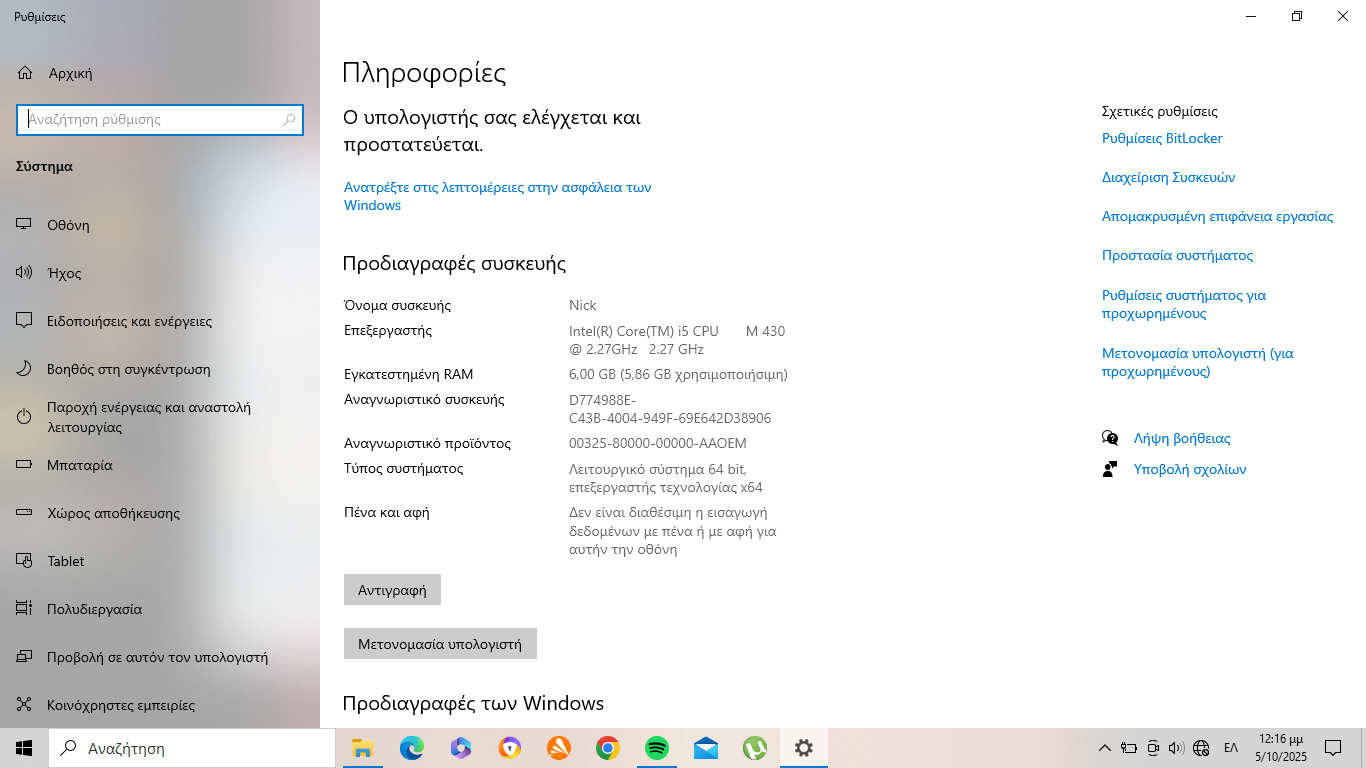
Task: Open the Copilot app on the taskbar
Action: [x=460, y=748]
